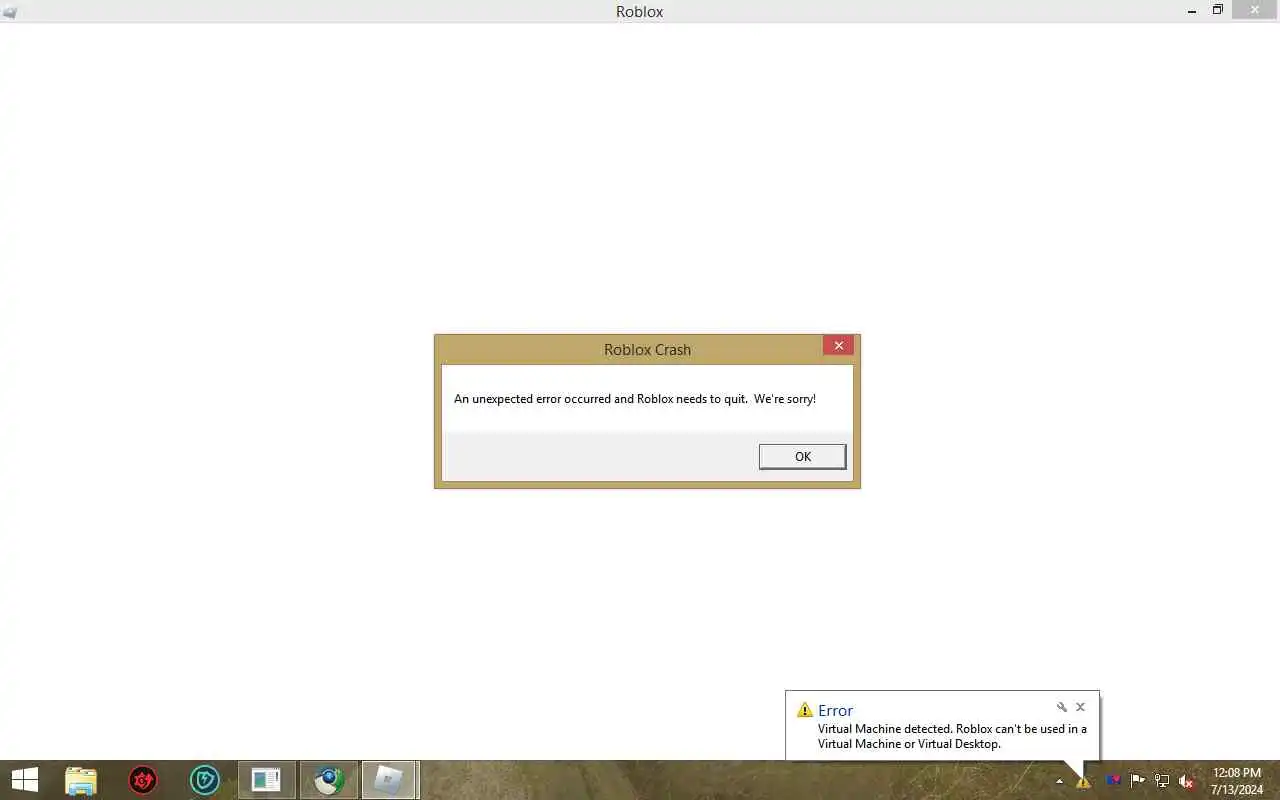Click OK in the Roblox Crash dialog
1280x800 pixels.
[802, 456]
